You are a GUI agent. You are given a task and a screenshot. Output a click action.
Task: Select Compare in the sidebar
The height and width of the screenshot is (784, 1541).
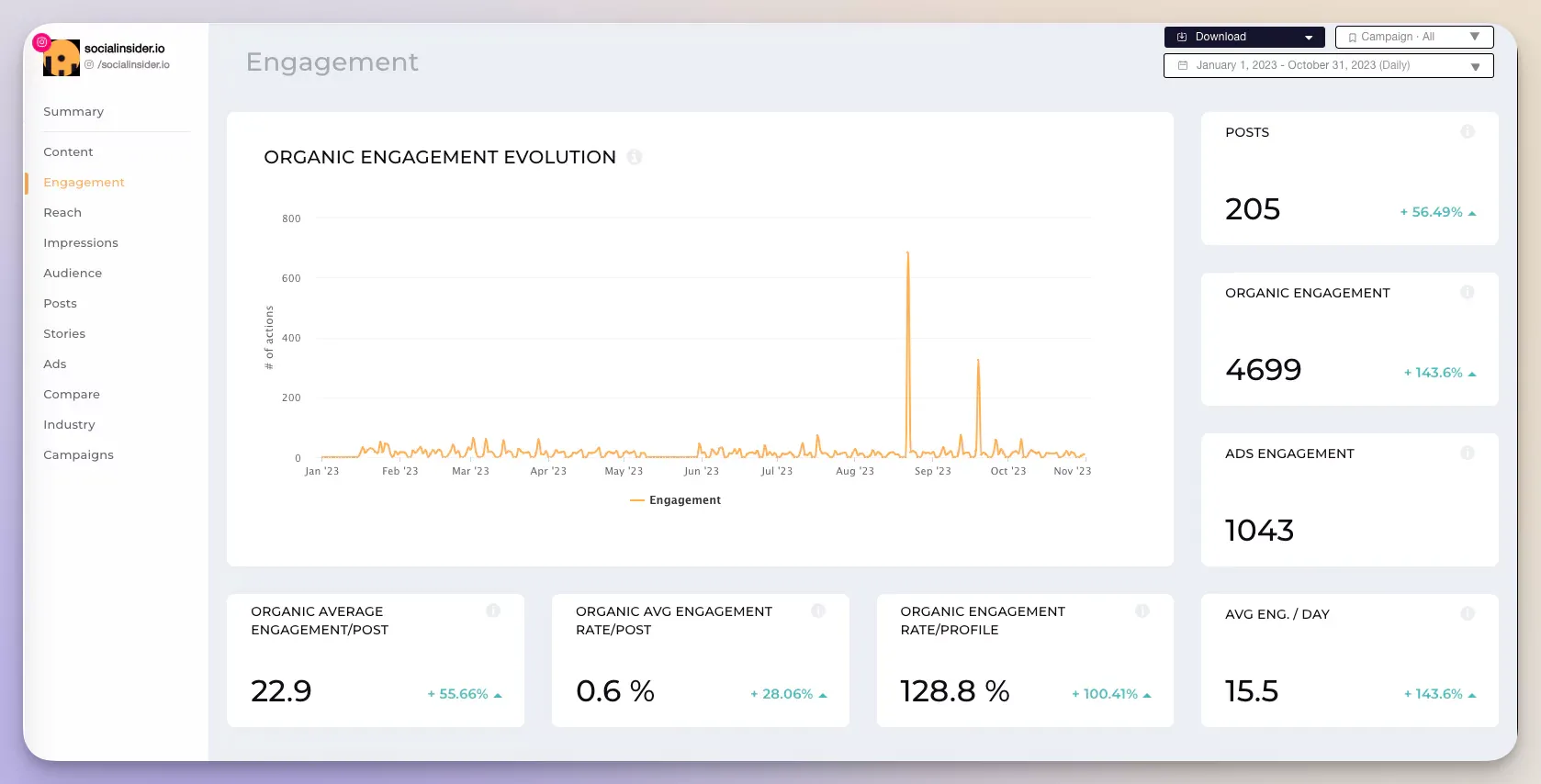click(72, 395)
